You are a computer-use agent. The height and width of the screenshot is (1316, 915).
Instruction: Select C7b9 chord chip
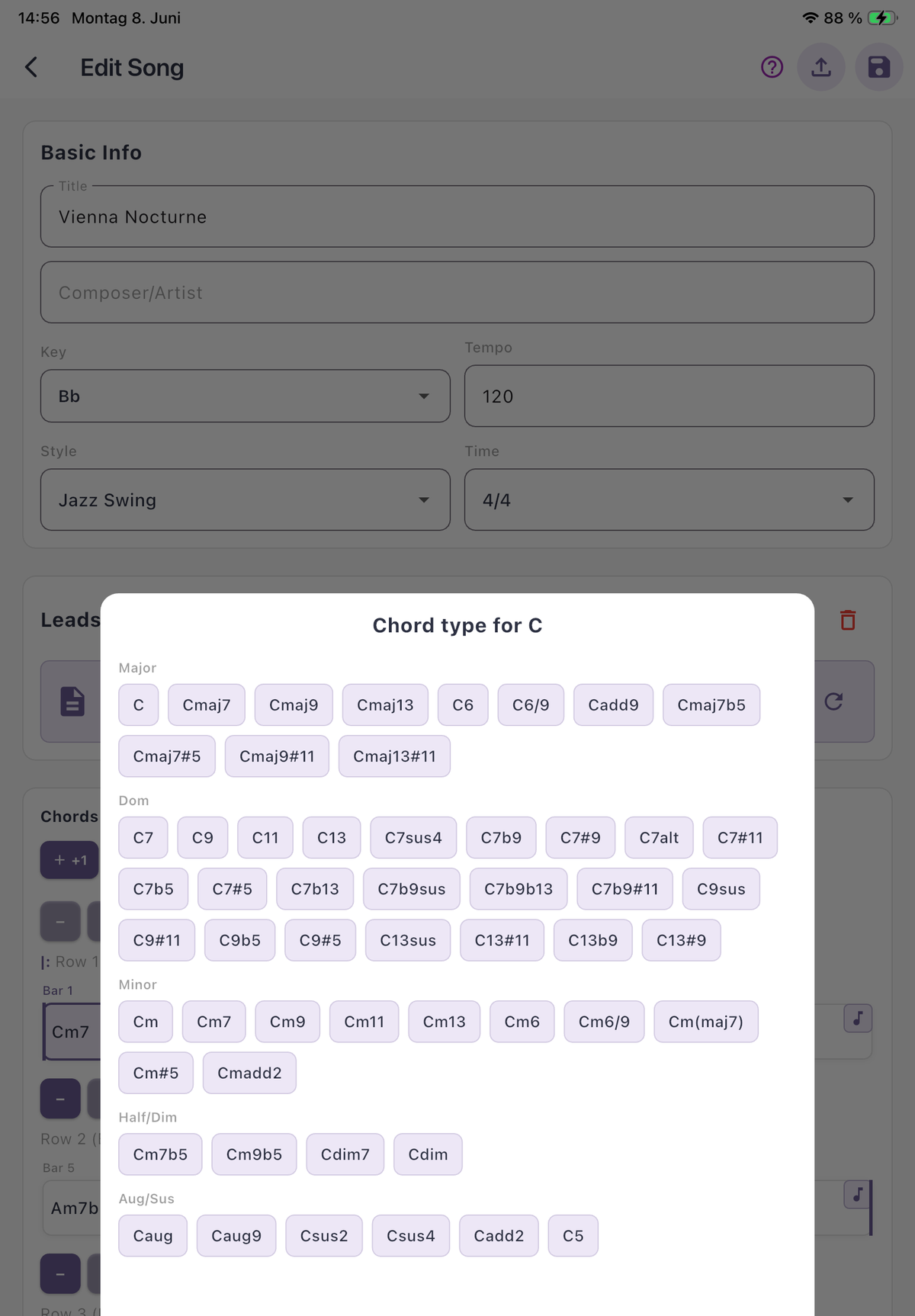coord(501,837)
